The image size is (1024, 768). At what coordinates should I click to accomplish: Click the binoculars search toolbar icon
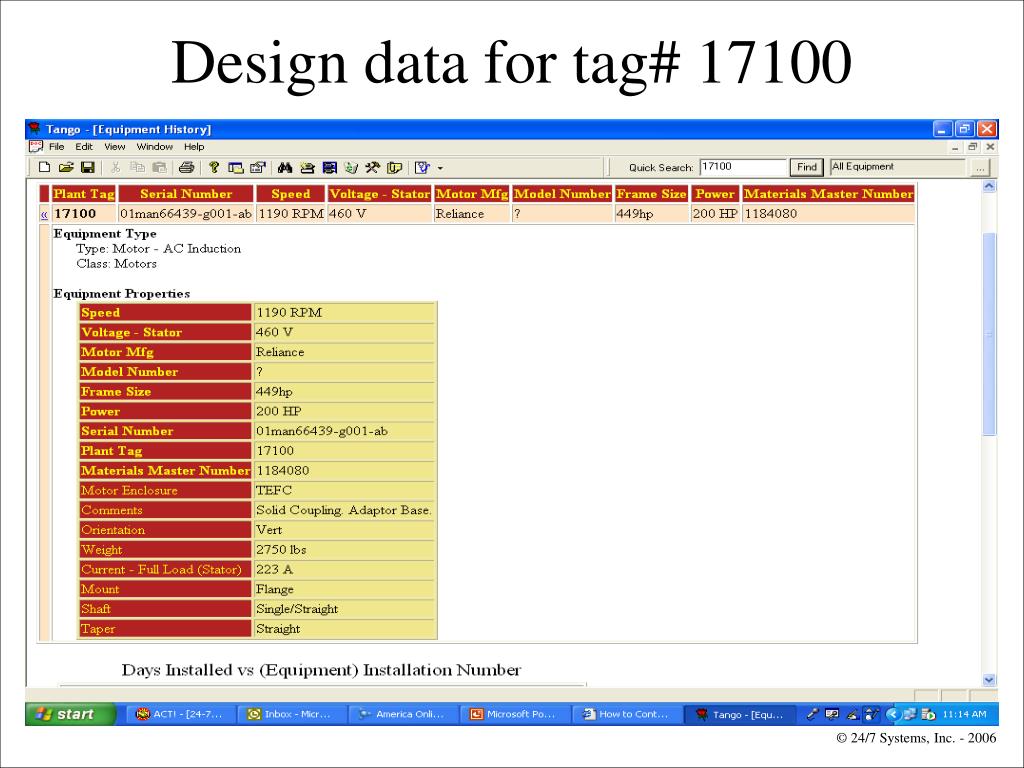(x=285, y=167)
